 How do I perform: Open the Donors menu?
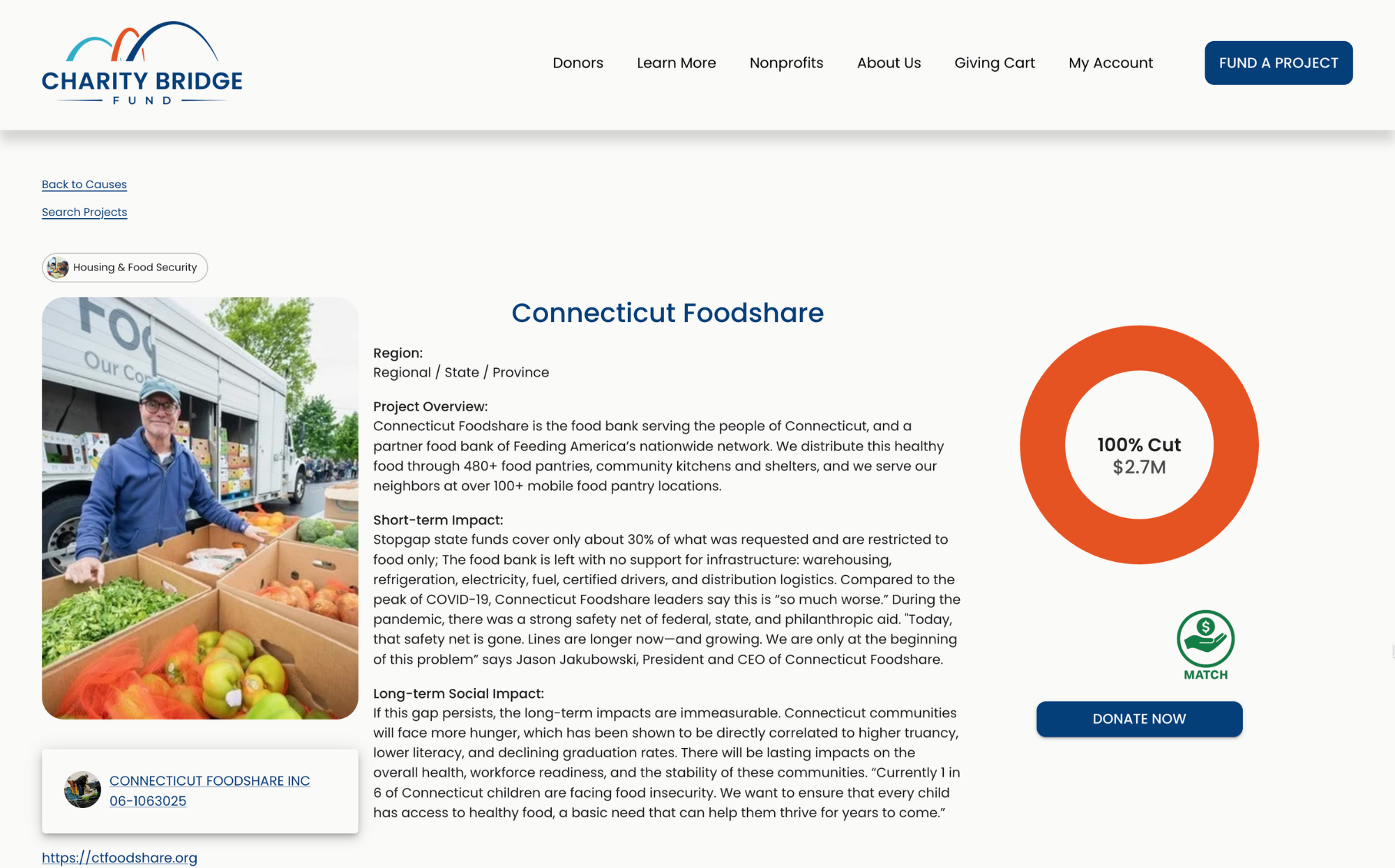tap(578, 63)
